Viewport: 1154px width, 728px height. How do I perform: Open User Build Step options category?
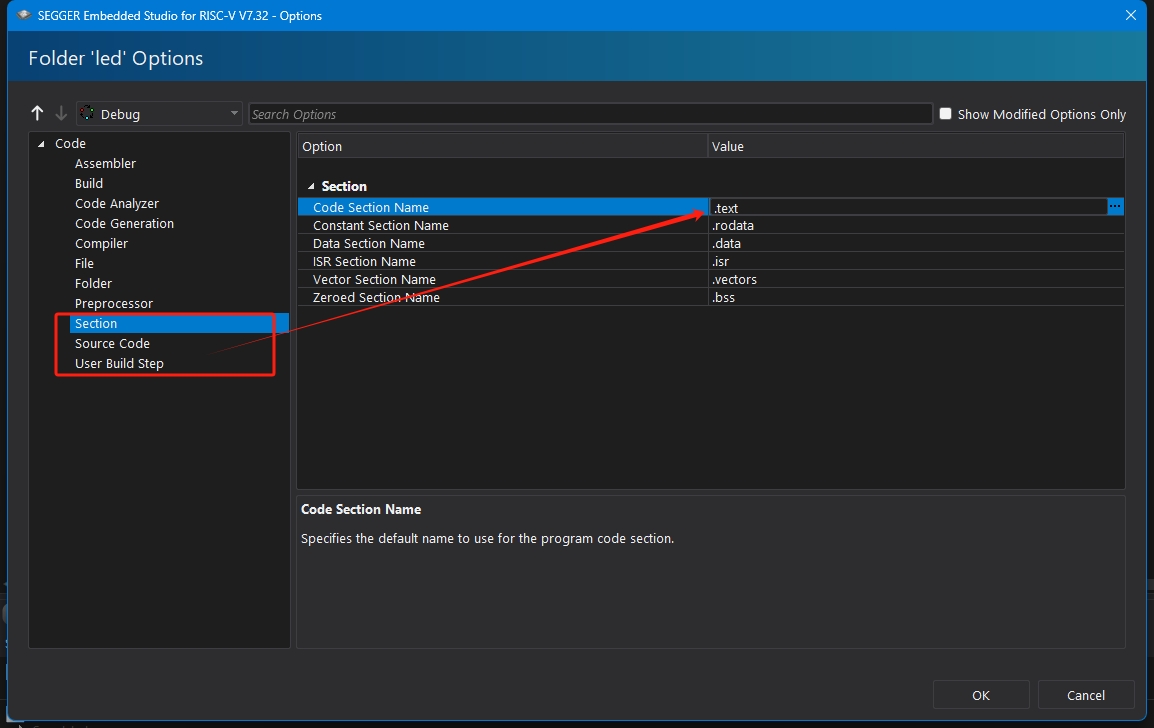coord(119,364)
